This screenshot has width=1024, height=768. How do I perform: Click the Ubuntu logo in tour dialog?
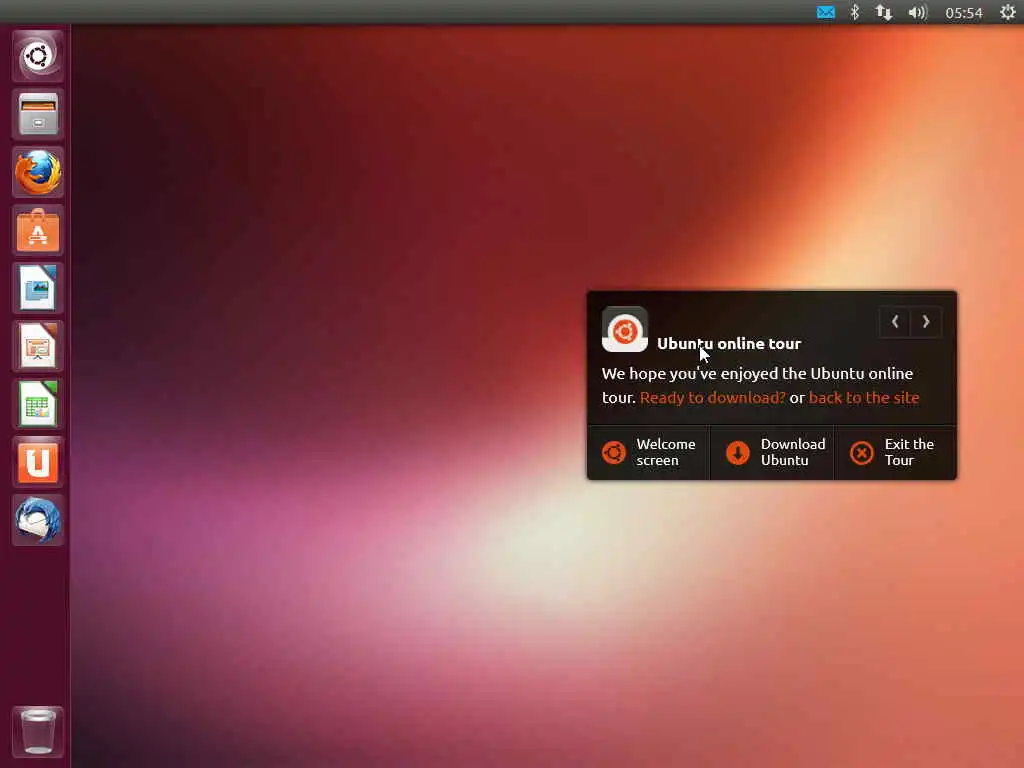click(624, 330)
